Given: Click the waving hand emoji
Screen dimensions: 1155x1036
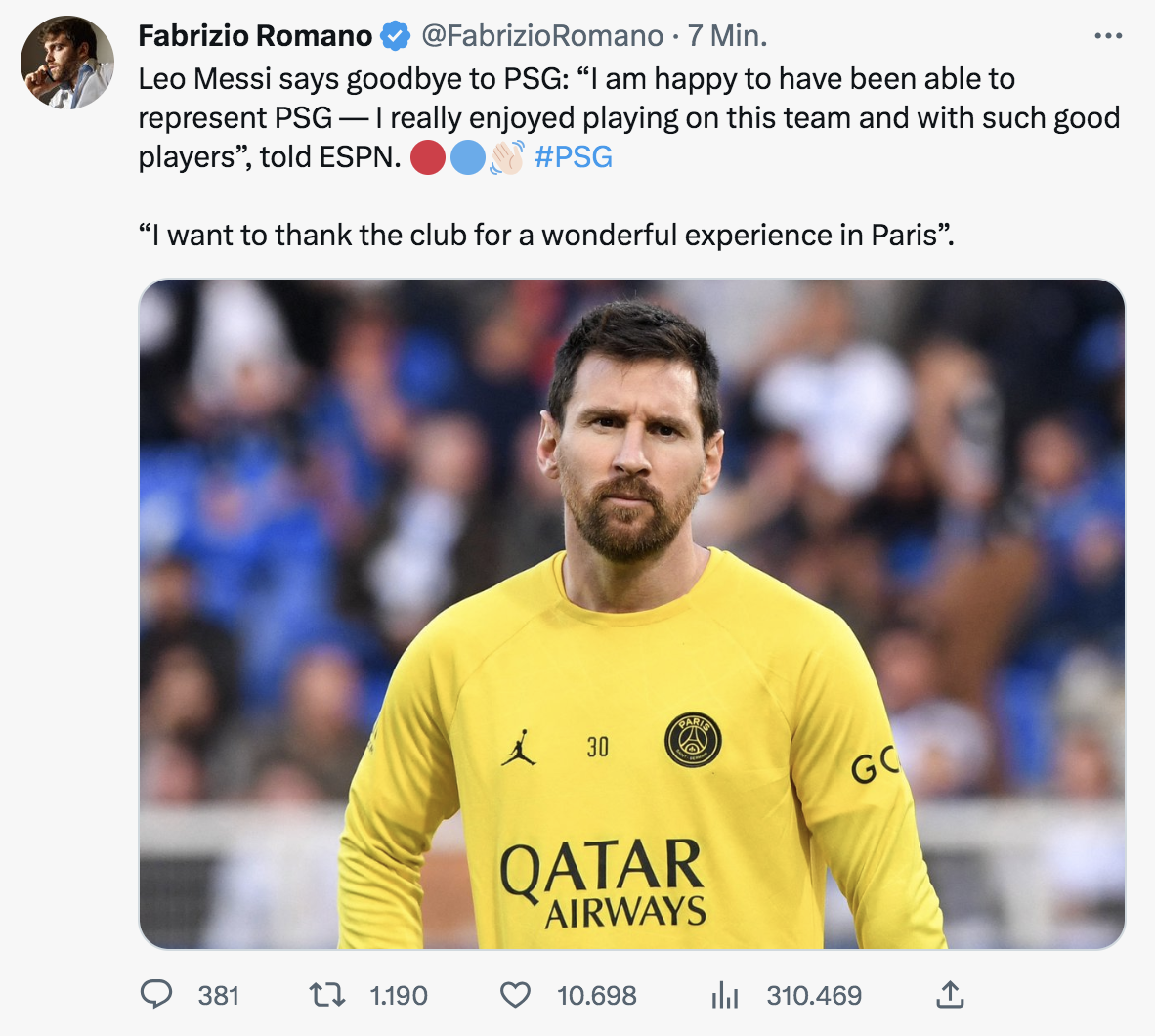Looking at the screenshot, I should pyautogui.click(x=506, y=156).
